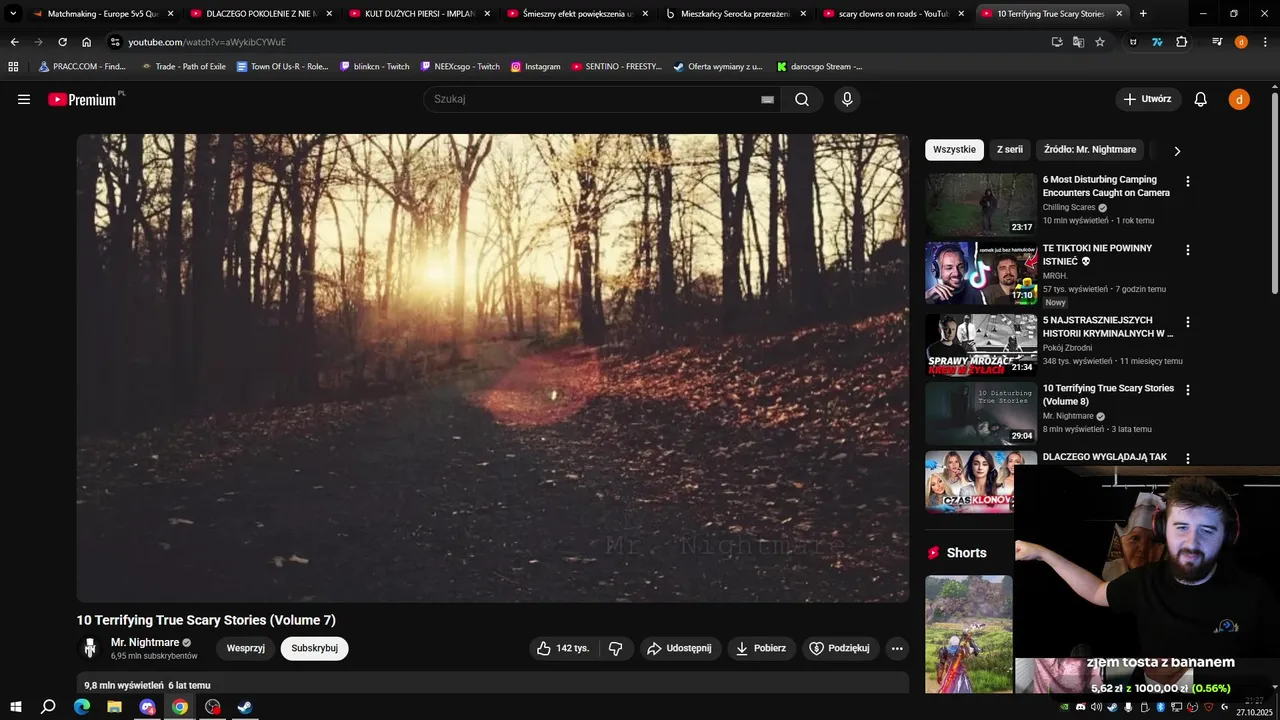Start voice search with microphone icon
The height and width of the screenshot is (720, 1280).
tap(847, 99)
